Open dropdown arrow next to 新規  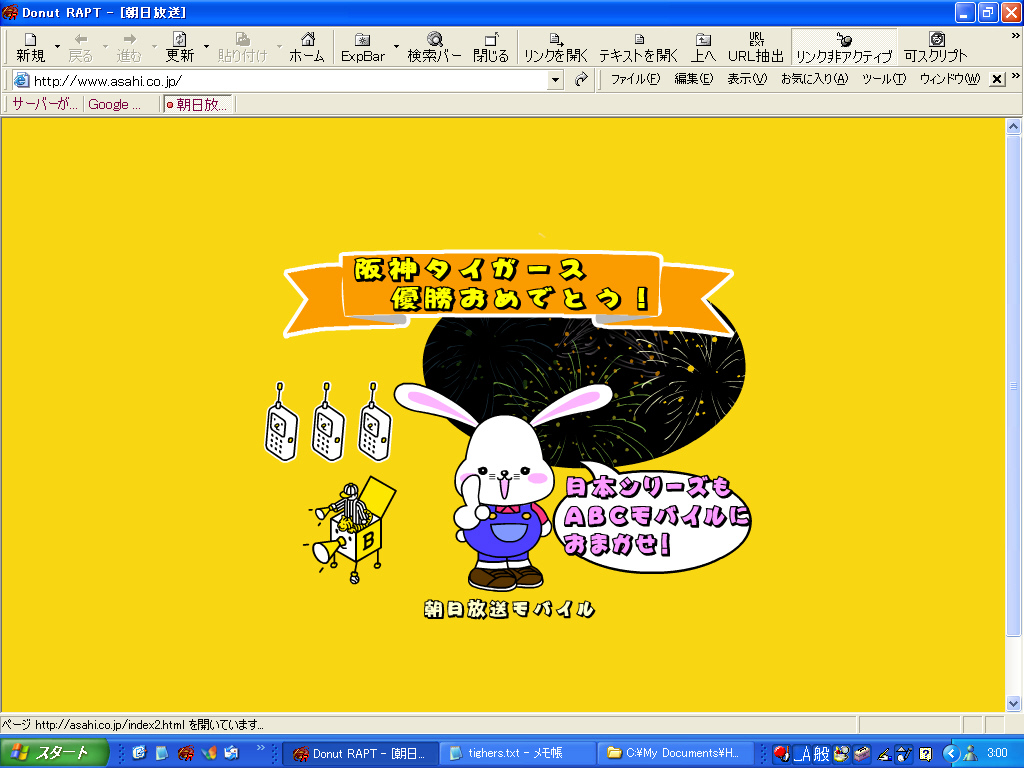click(x=57, y=46)
